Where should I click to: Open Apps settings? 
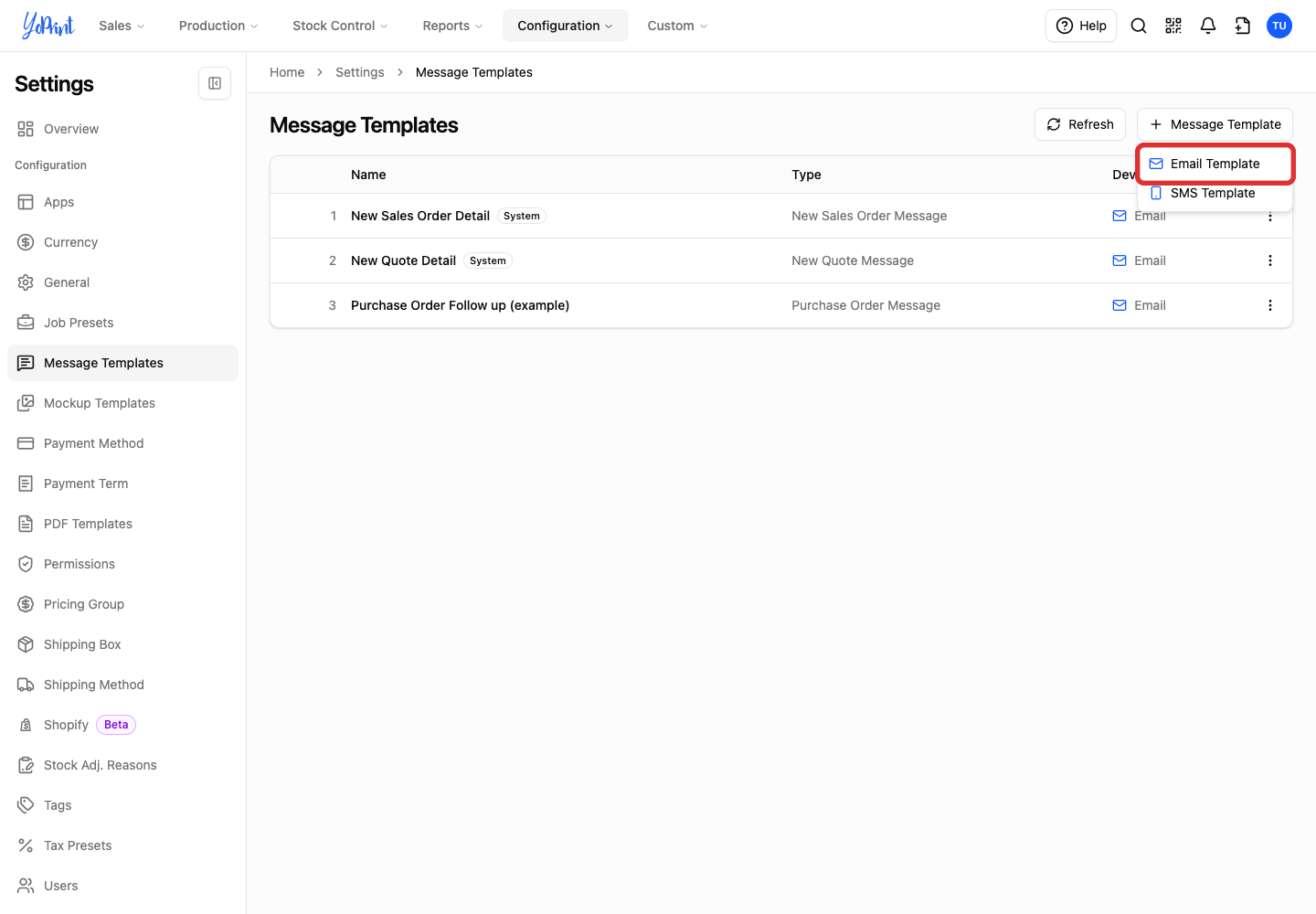coord(122,202)
